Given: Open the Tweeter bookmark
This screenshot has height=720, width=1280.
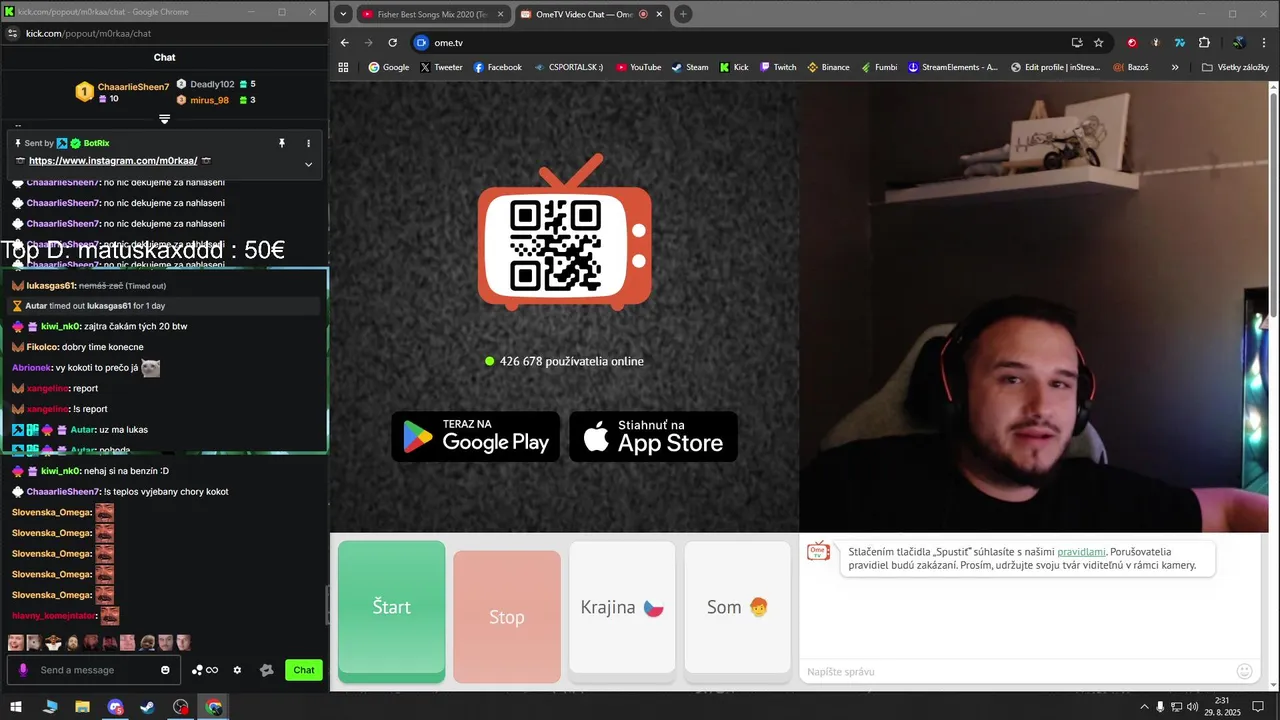Looking at the screenshot, I should coord(441,67).
